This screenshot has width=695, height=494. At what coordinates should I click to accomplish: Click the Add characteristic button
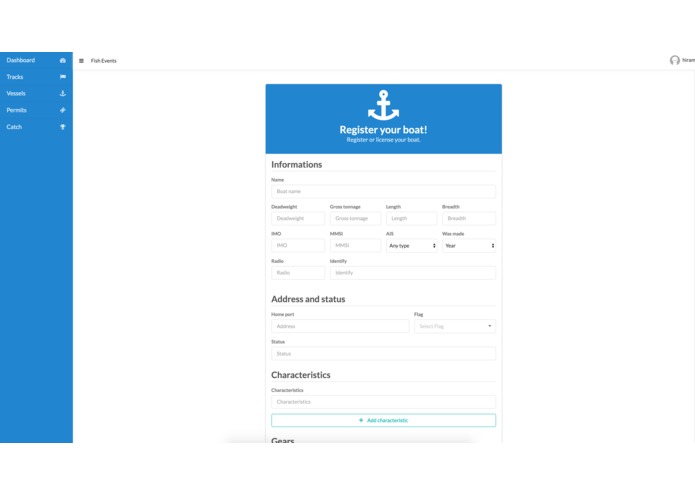coord(383,420)
